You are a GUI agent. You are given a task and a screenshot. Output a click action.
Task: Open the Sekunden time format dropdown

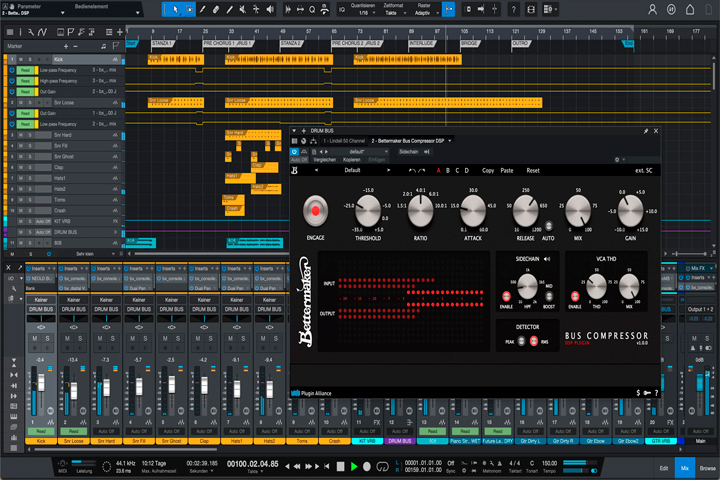coord(201,471)
